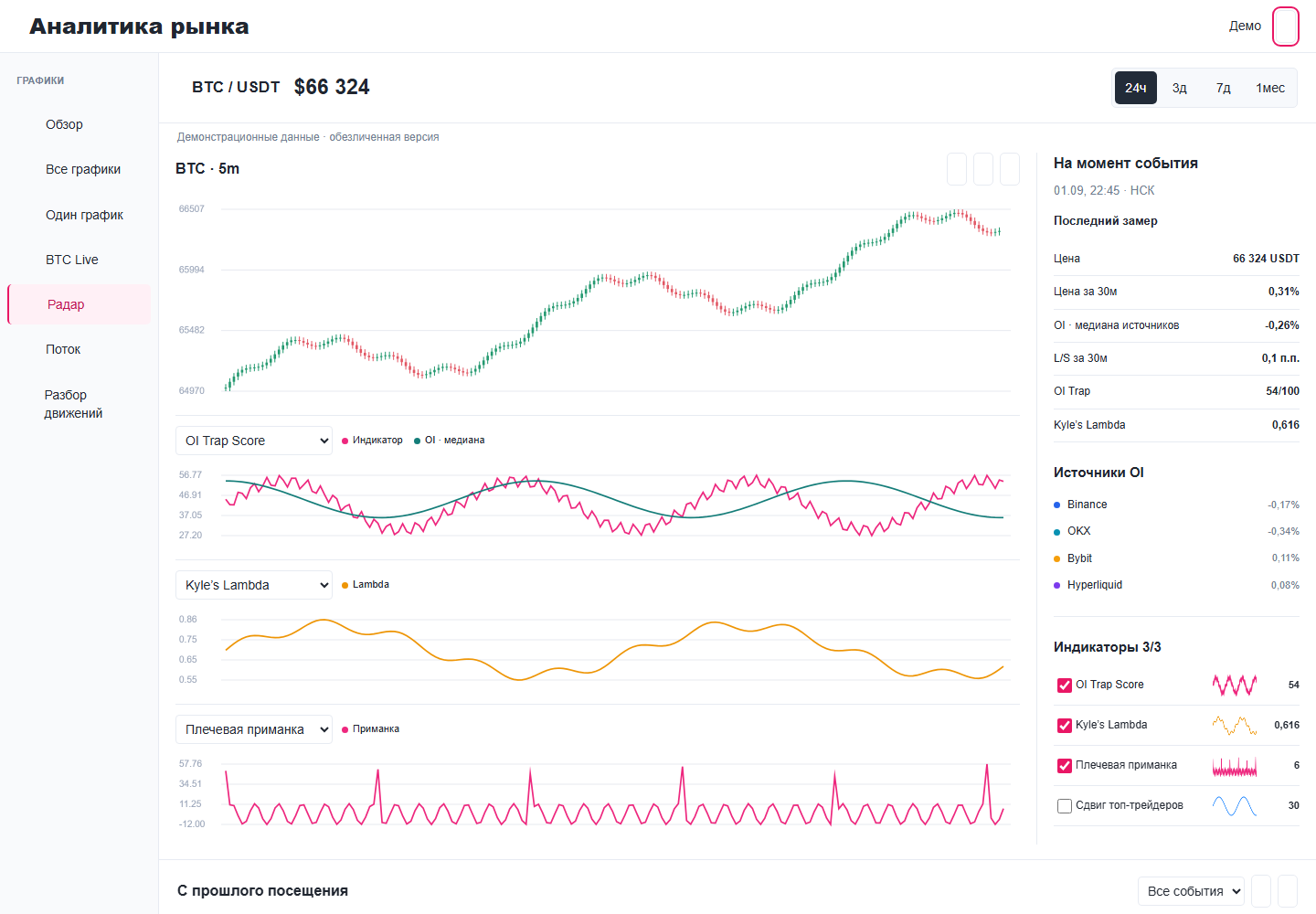Open the Один график page
Screen dimensions: 1316x914
click(x=80, y=215)
